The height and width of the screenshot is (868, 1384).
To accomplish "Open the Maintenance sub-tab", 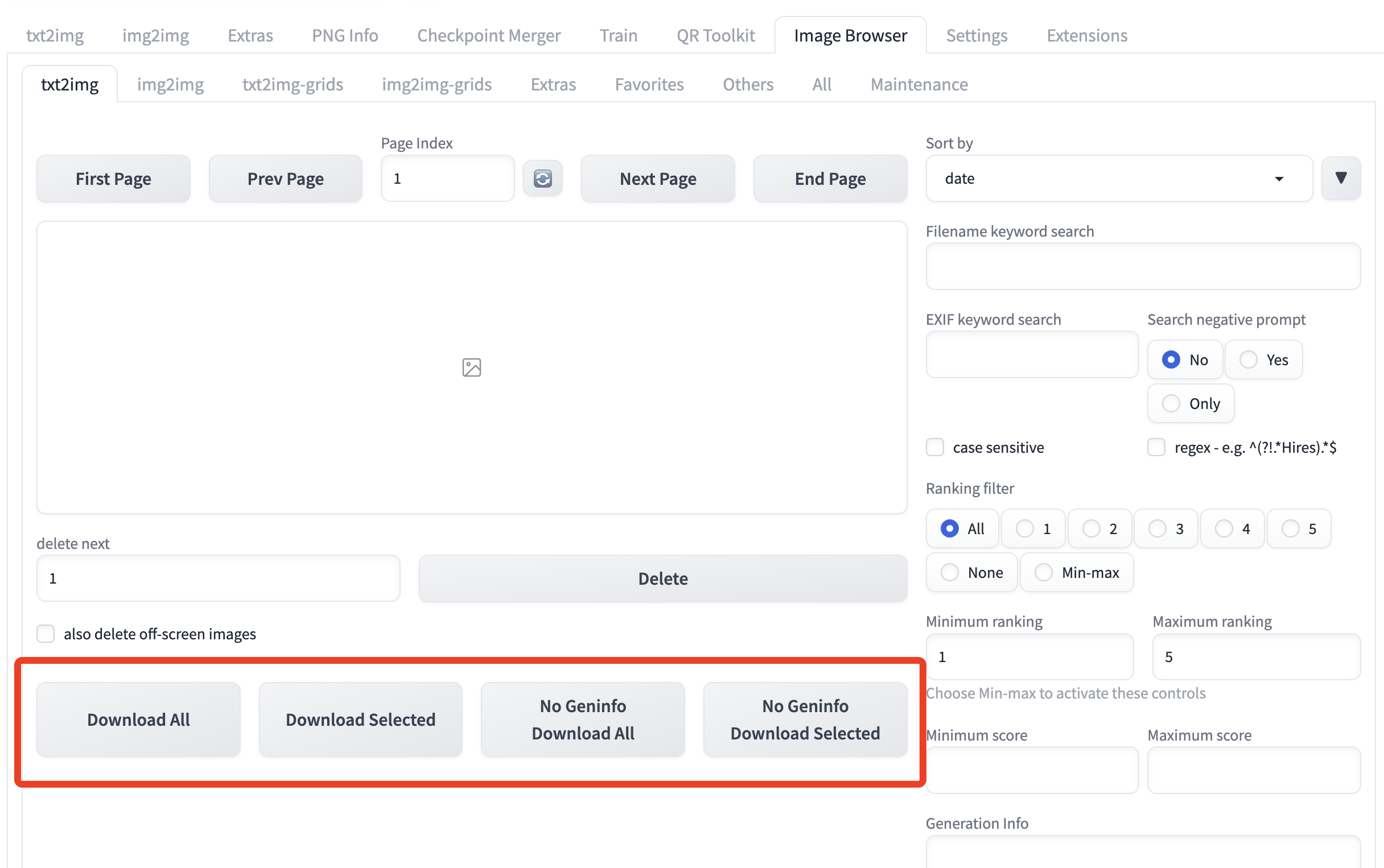I will coord(919,84).
